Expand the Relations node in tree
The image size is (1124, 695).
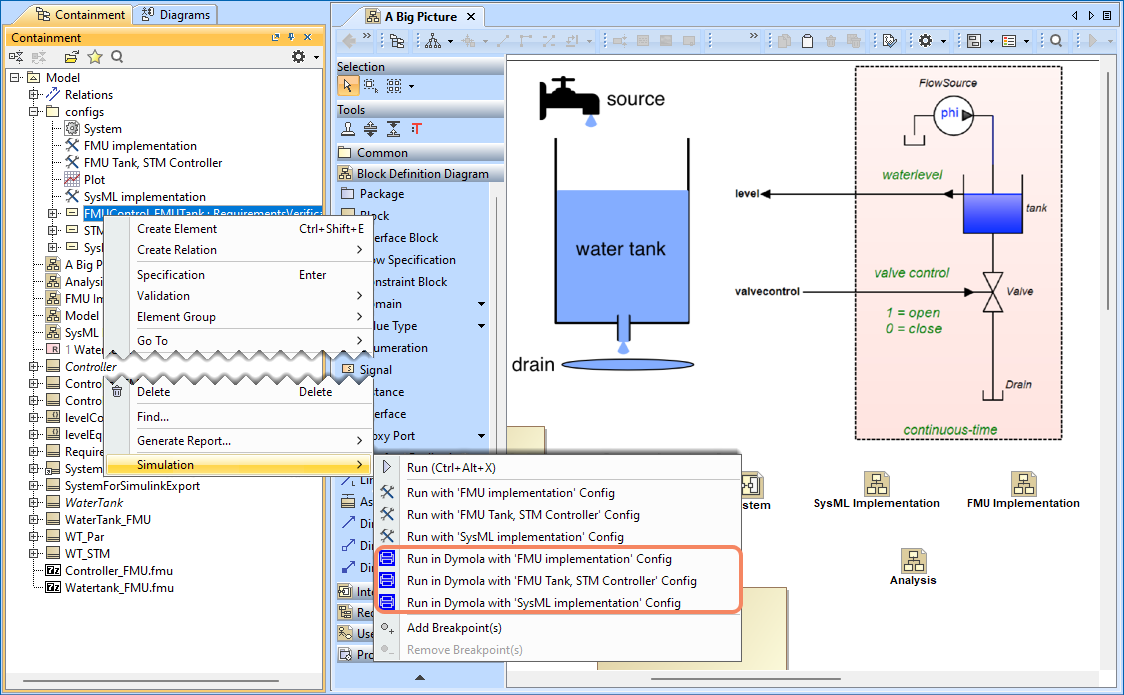(33, 95)
